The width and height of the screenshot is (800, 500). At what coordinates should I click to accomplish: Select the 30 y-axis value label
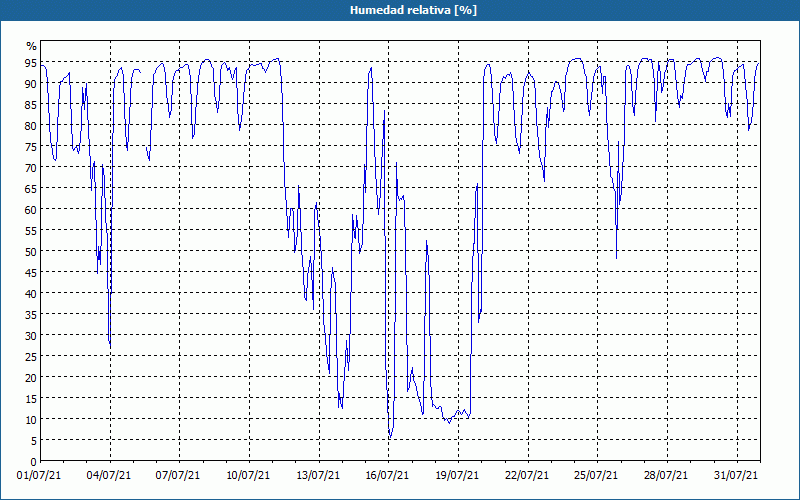31,336
